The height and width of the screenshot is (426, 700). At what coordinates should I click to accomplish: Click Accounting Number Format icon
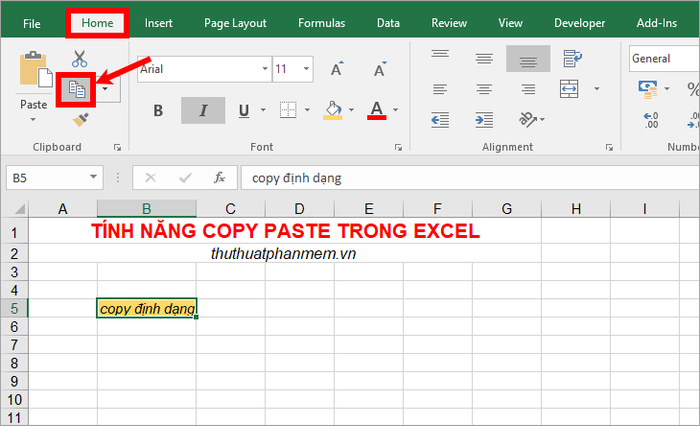[x=648, y=89]
